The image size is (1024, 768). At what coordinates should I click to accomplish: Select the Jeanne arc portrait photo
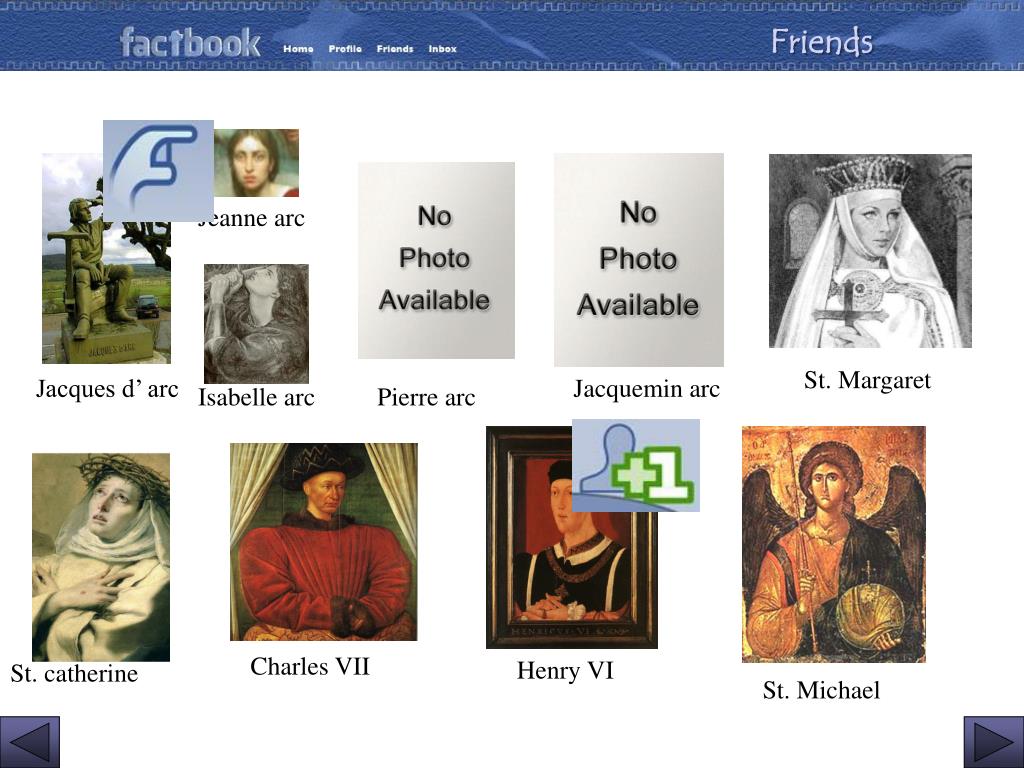point(256,163)
